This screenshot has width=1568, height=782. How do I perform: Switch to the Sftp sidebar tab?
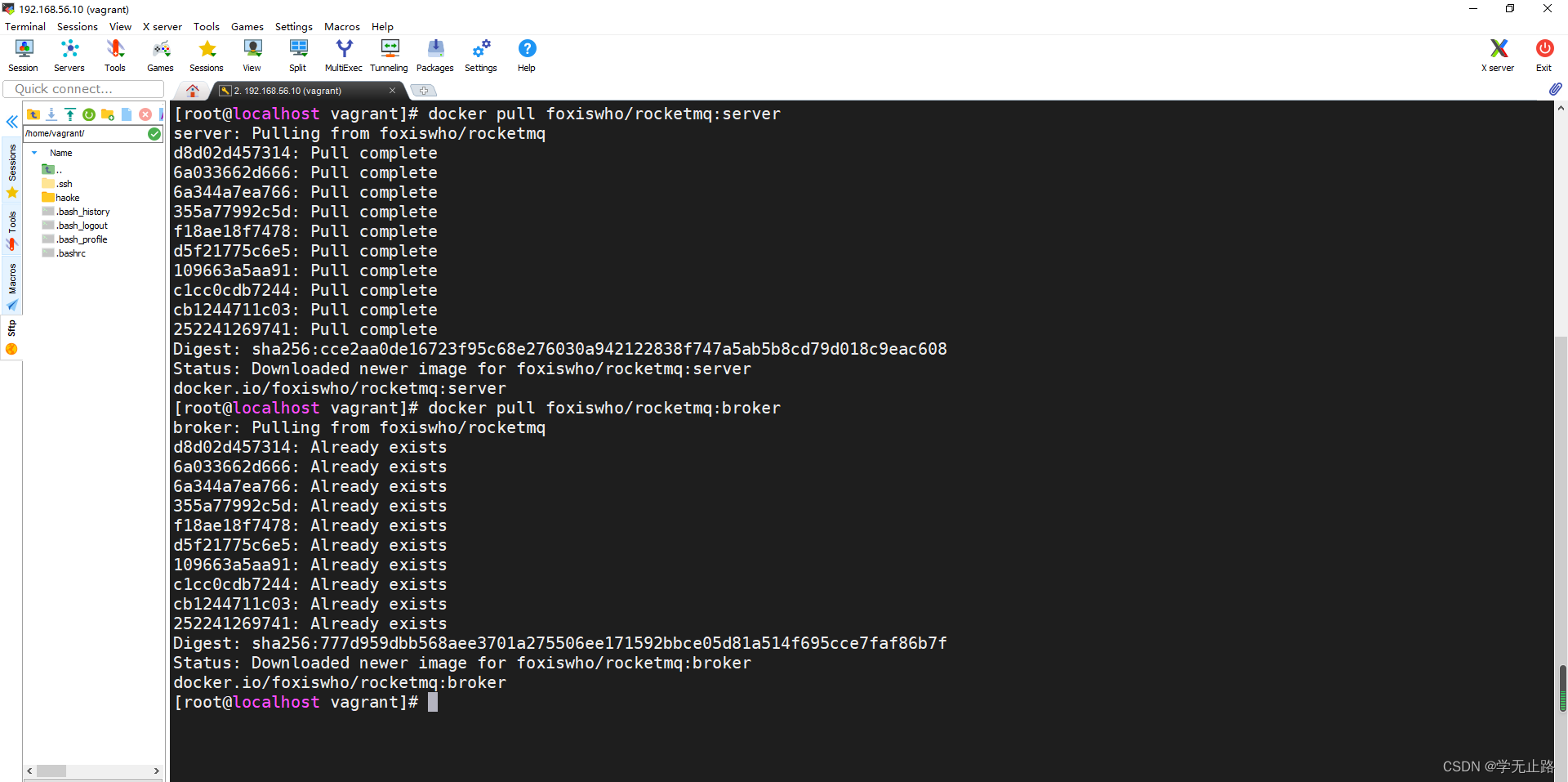tap(12, 337)
